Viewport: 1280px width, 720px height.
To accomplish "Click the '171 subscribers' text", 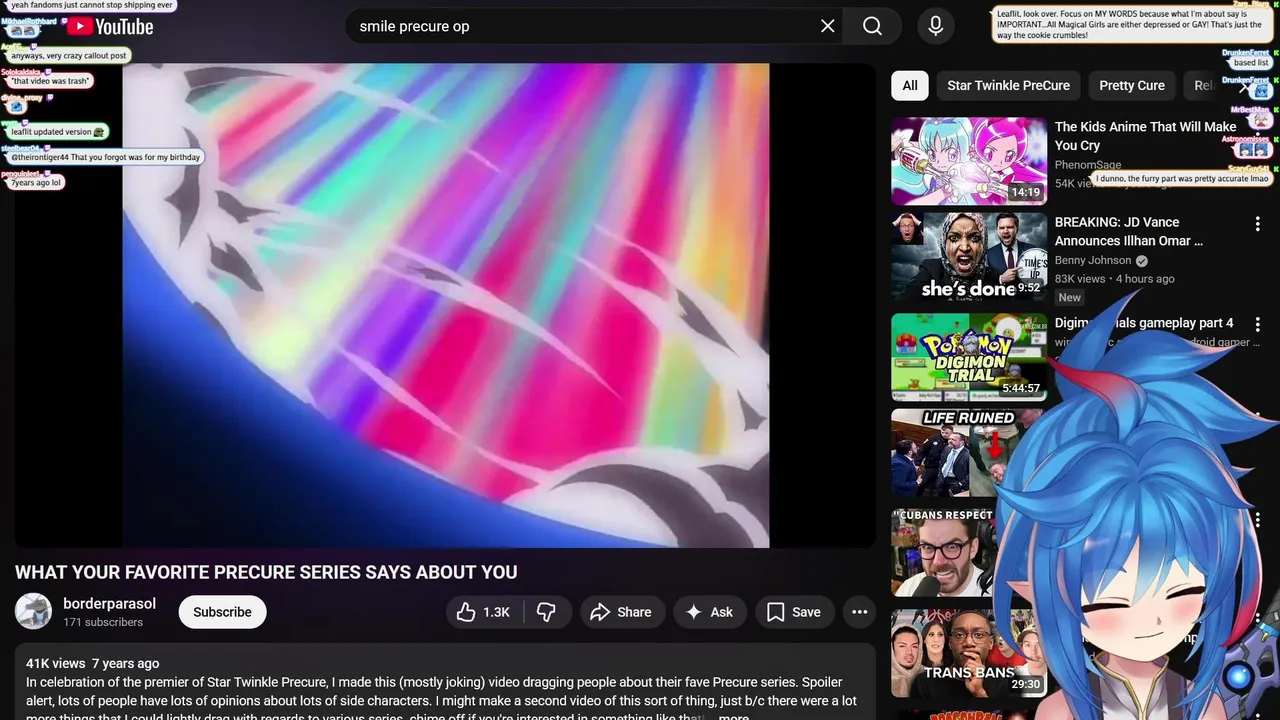I will [103, 622].
